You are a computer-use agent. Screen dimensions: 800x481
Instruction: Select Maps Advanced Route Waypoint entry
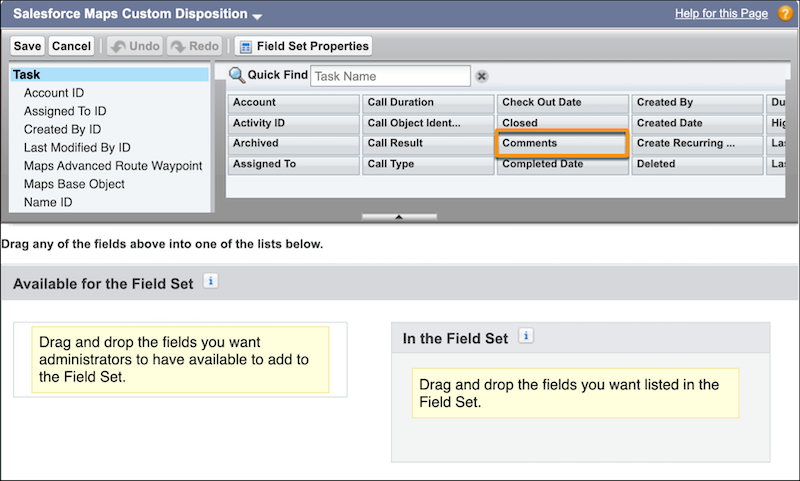tap(113, 166)
